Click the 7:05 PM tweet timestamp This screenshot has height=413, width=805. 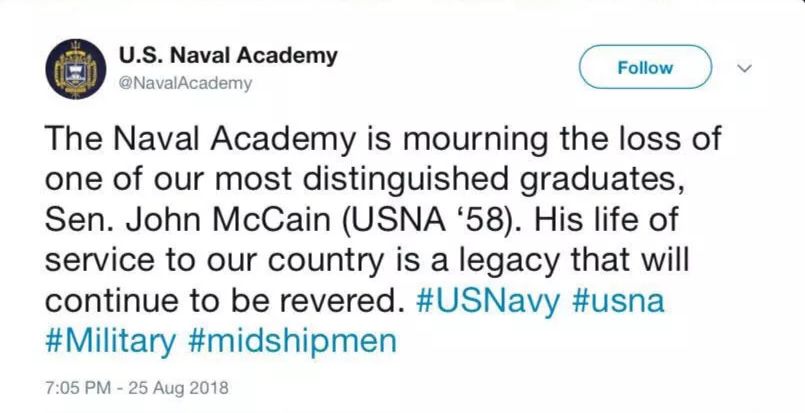(77, 386)
